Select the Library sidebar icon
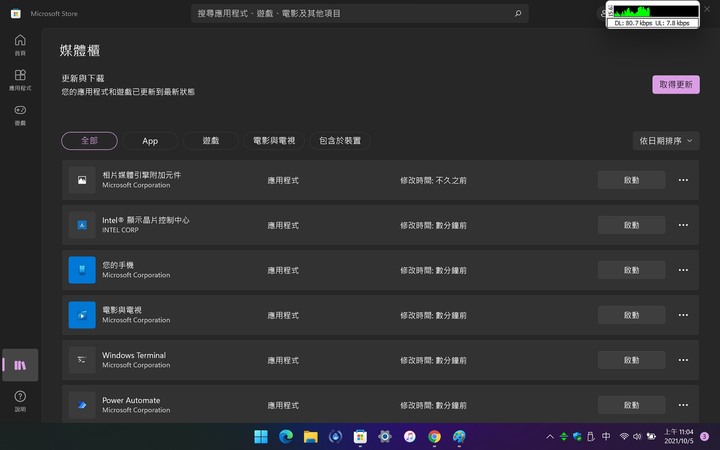Viewport: 720px width, 450px height. [x=20, y=365]
